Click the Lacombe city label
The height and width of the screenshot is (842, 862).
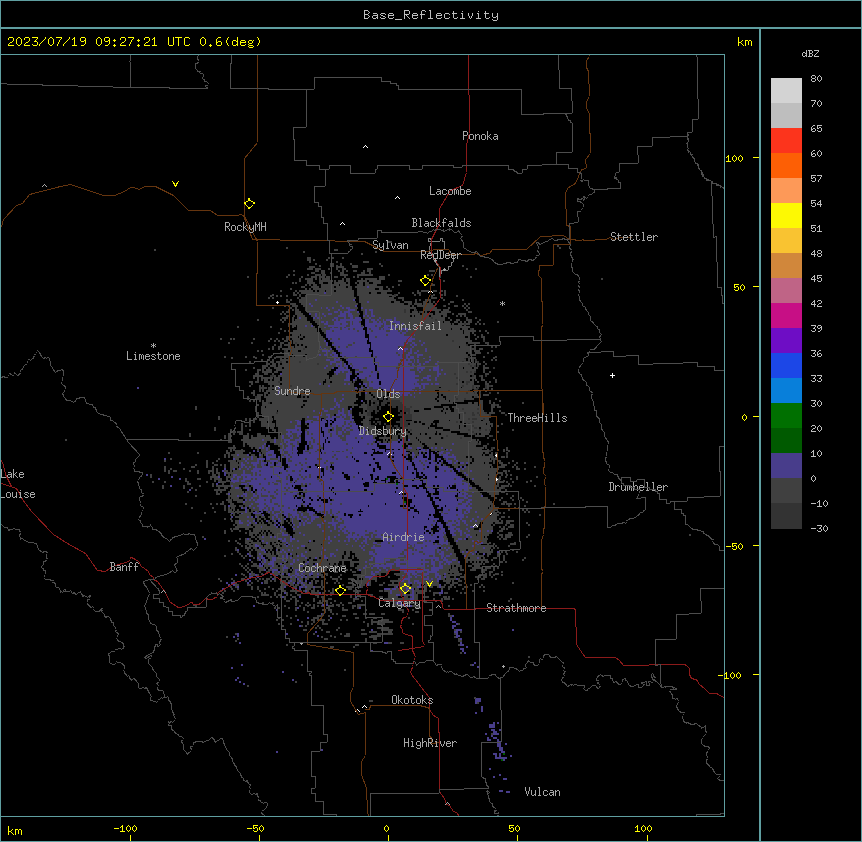click(450, 191)
